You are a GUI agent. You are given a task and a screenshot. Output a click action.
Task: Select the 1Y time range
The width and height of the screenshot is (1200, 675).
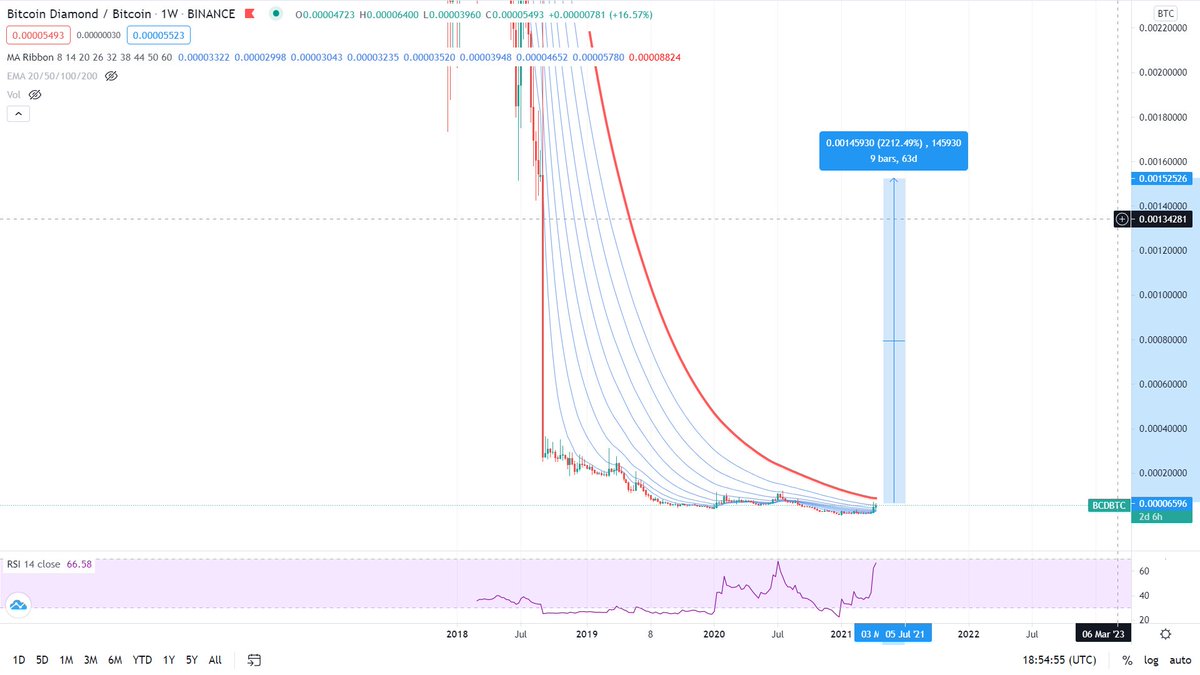click(x=169, y=660)
